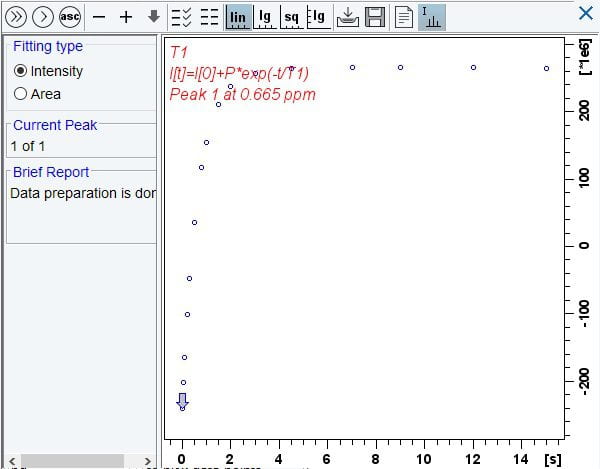Click the next peak single arrow icon

[42, 16]
